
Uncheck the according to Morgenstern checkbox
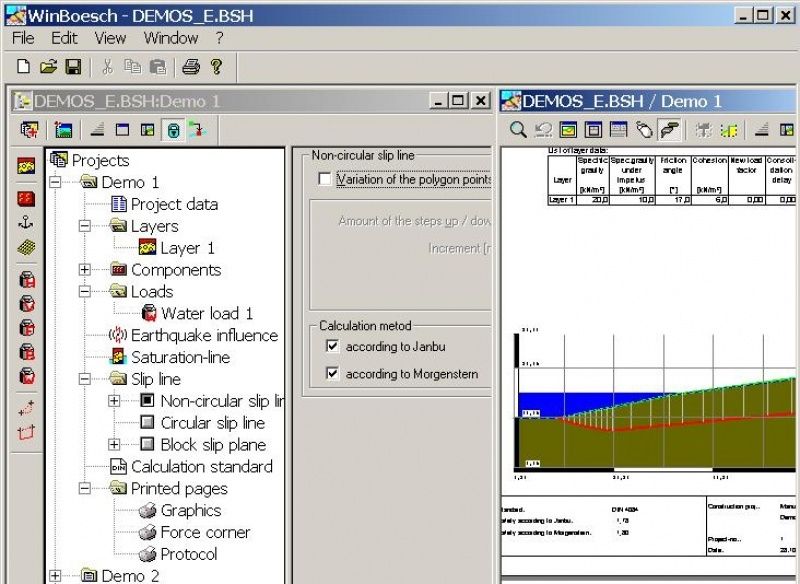(332, 374)
